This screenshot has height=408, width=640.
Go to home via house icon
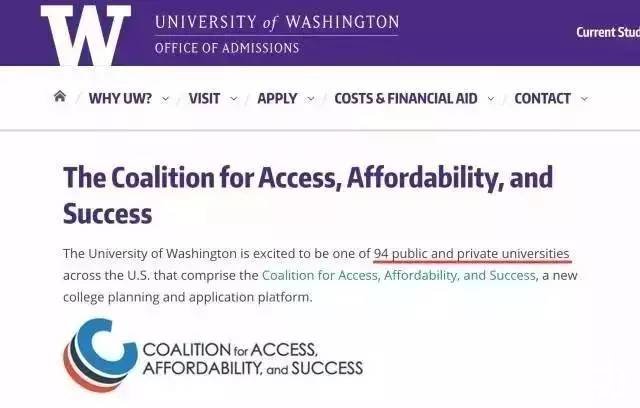pos(60,97)
